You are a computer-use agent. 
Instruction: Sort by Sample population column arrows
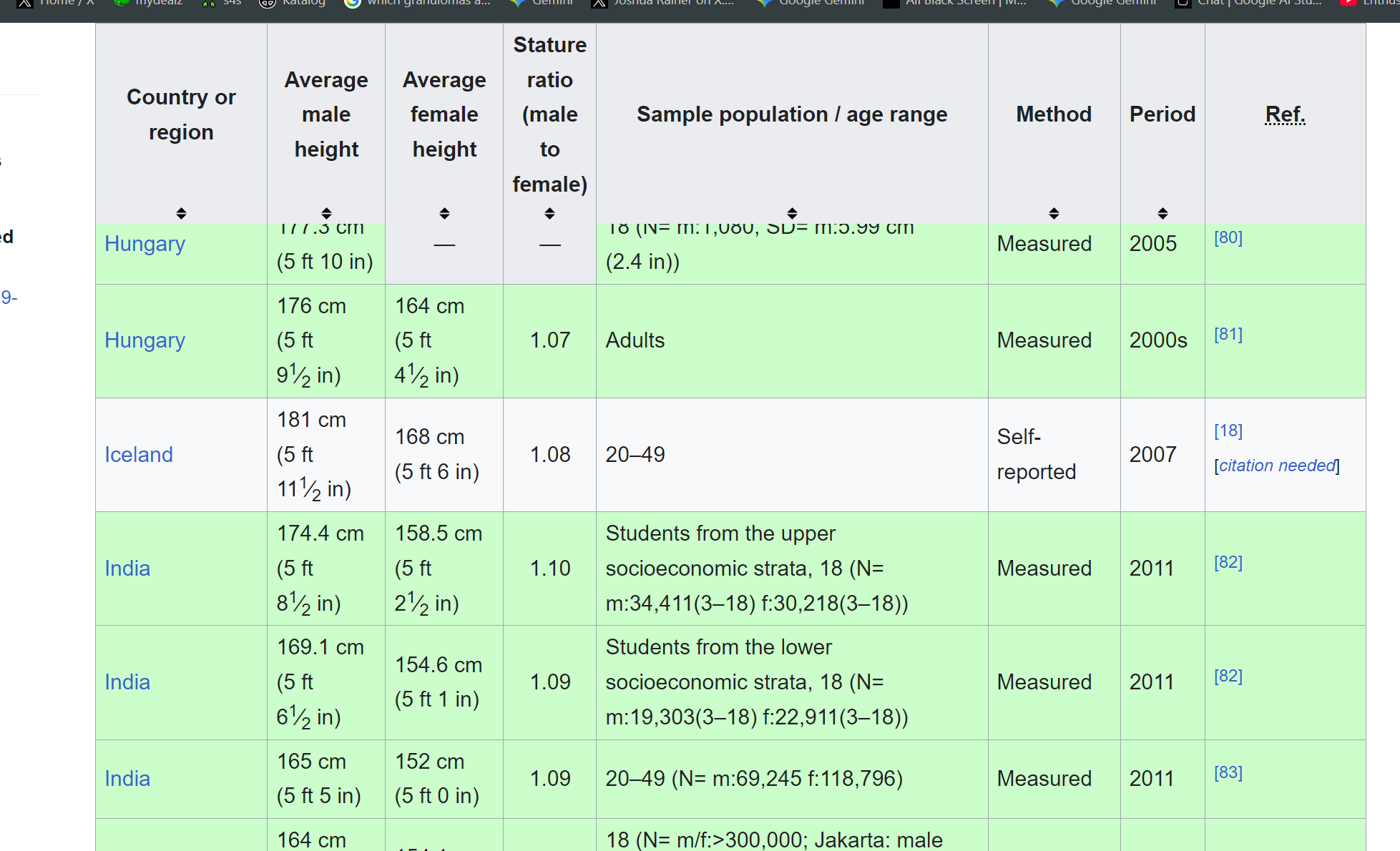point(792,213)
